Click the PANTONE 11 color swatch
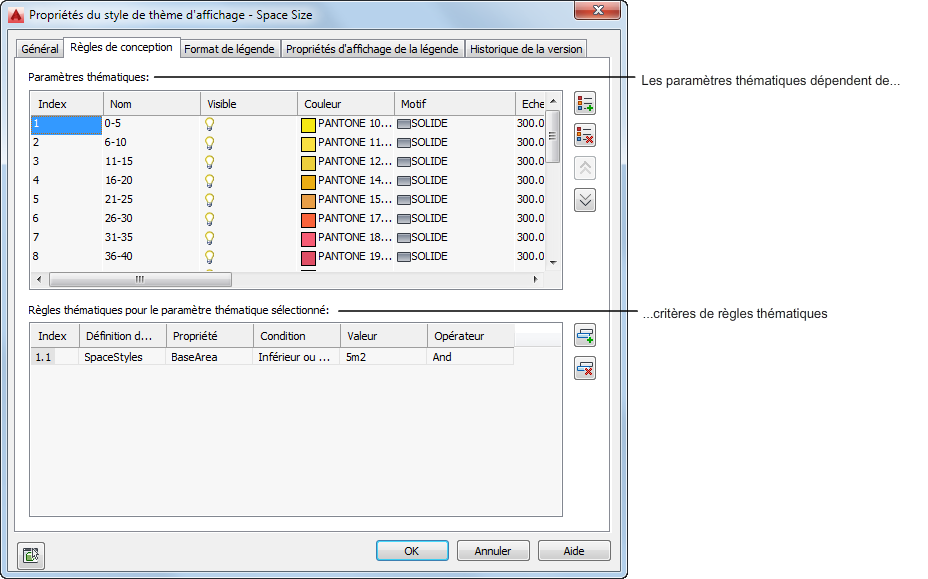 click(308, 144)
